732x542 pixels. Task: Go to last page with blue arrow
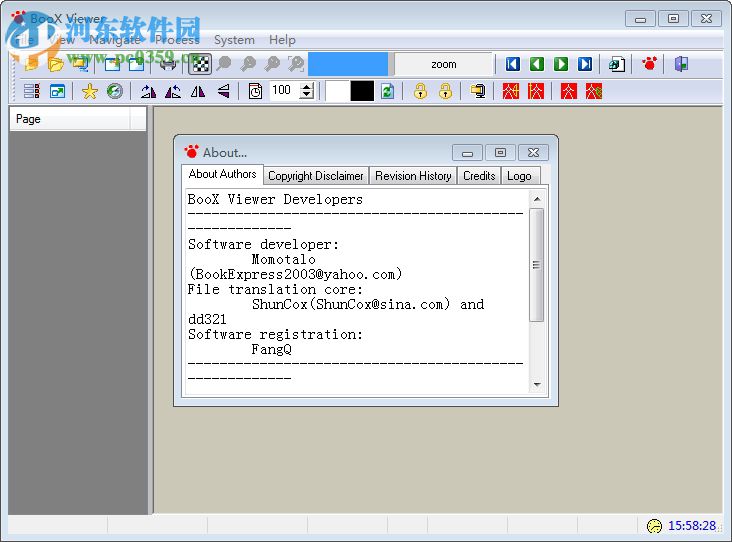point(584,64)
